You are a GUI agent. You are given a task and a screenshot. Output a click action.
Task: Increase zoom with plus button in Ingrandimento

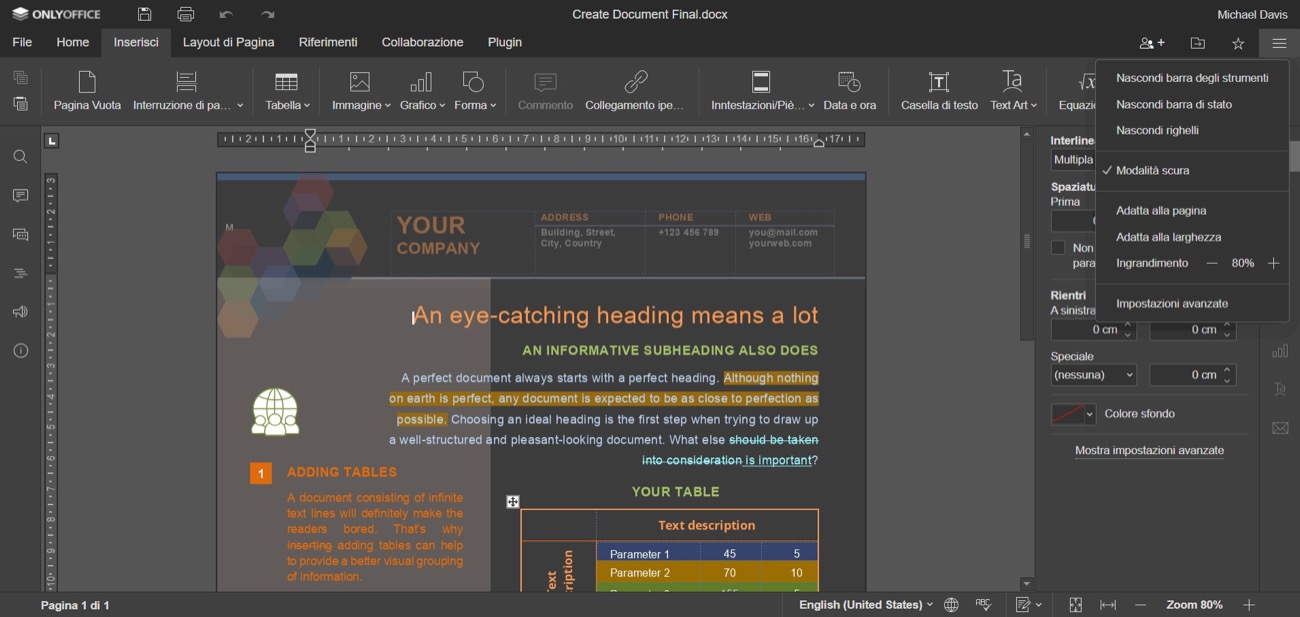[1273, 264]
